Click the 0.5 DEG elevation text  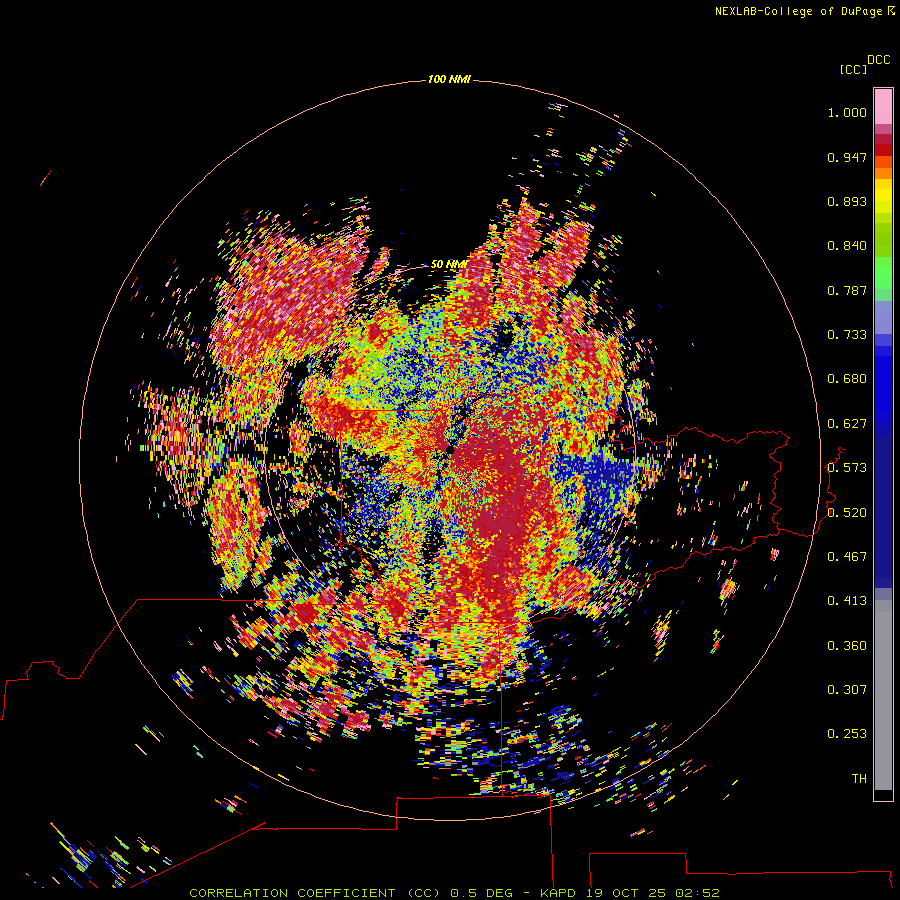click(x=482, y=893)
